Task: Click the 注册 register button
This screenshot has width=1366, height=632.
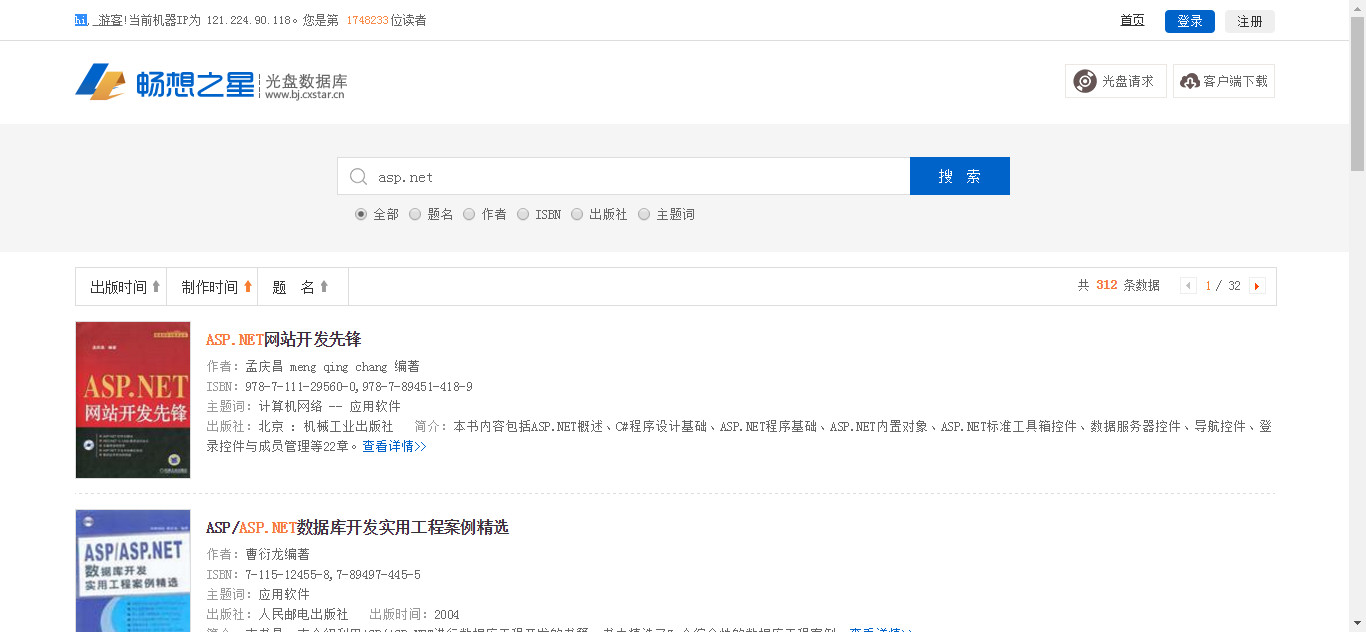Action: tap(1249, 21)
